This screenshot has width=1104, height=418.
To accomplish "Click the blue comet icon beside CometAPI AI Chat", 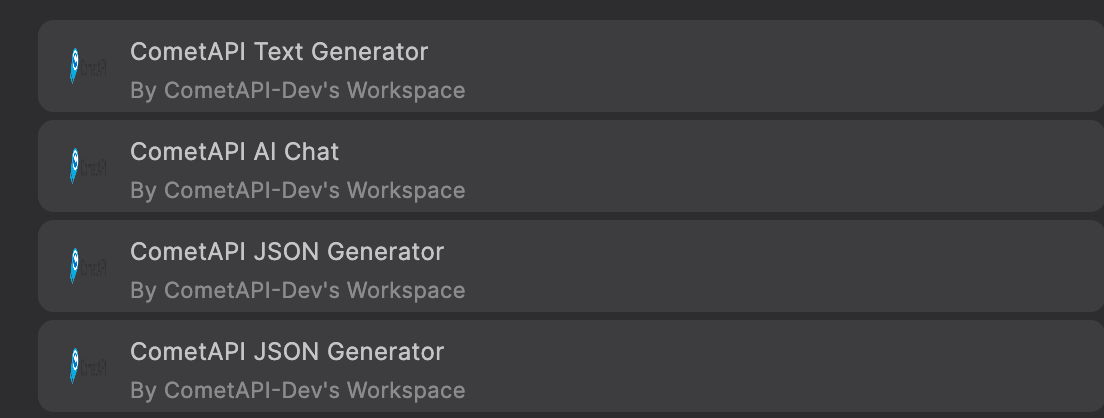I will click(75, 165).
